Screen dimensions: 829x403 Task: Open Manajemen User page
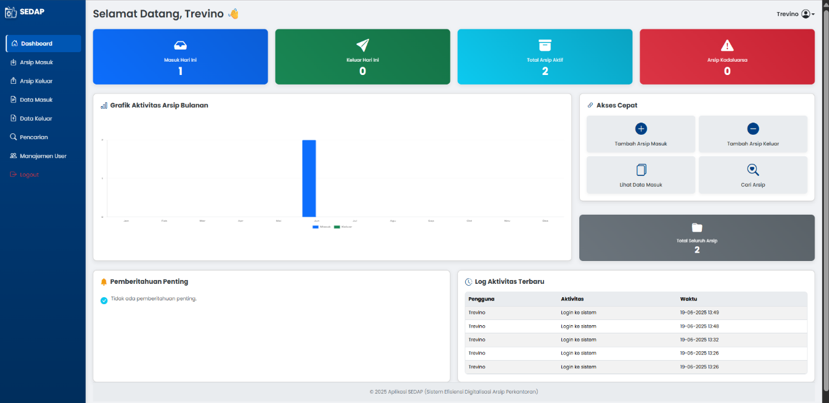pos(43,156)
